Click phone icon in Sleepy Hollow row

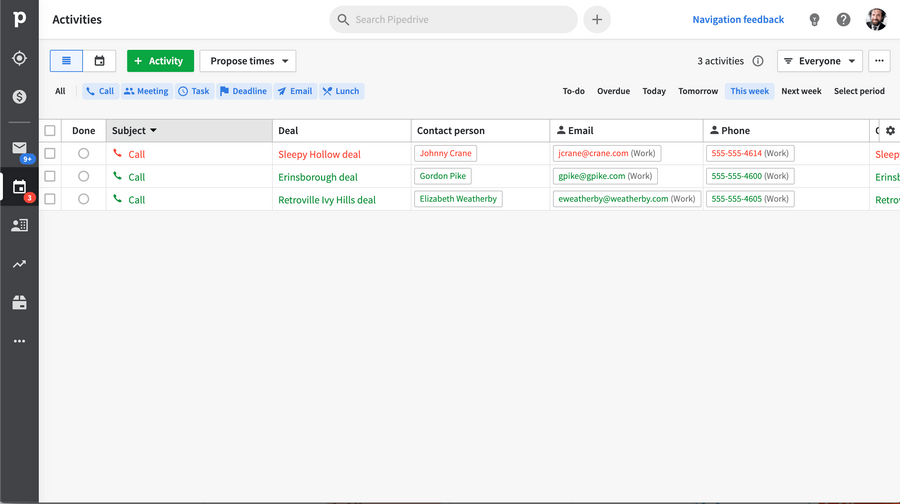tap(118, 153)
